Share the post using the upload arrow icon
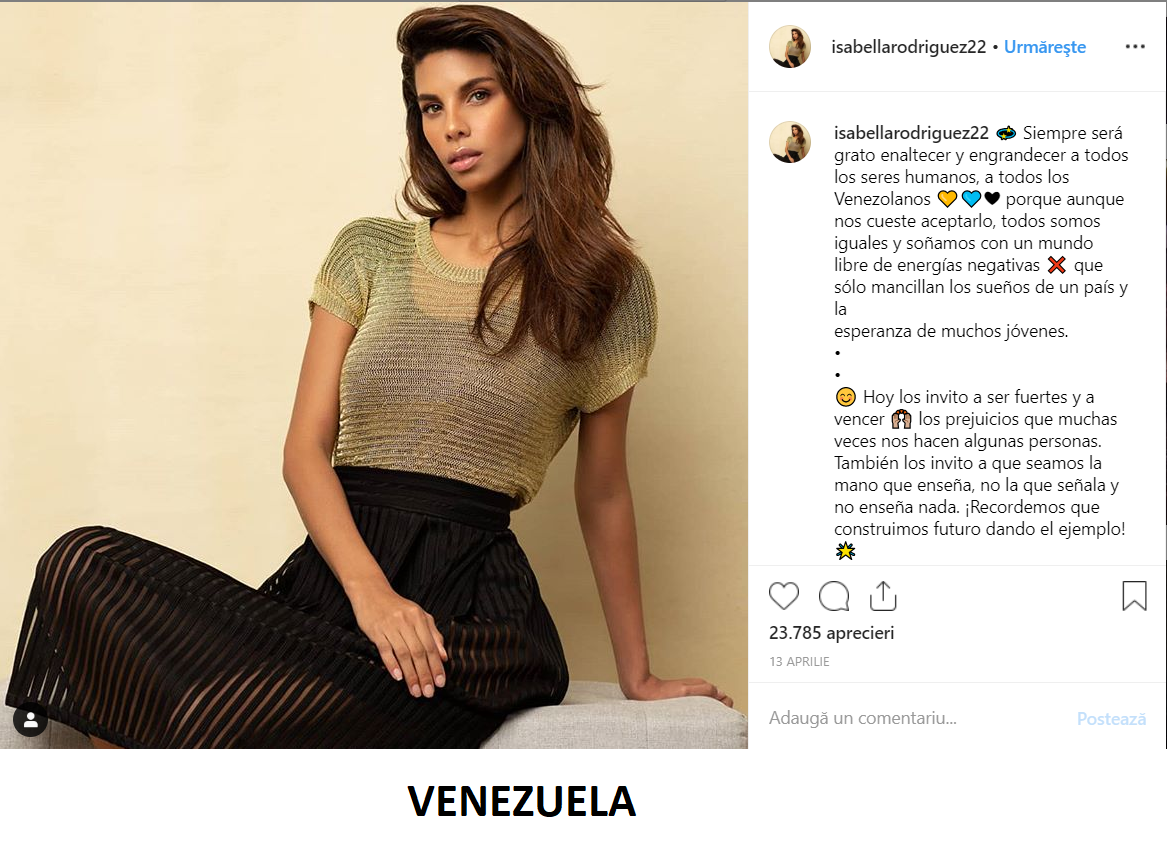Viewport: 1168px width, 864px height. click(883, 596)
